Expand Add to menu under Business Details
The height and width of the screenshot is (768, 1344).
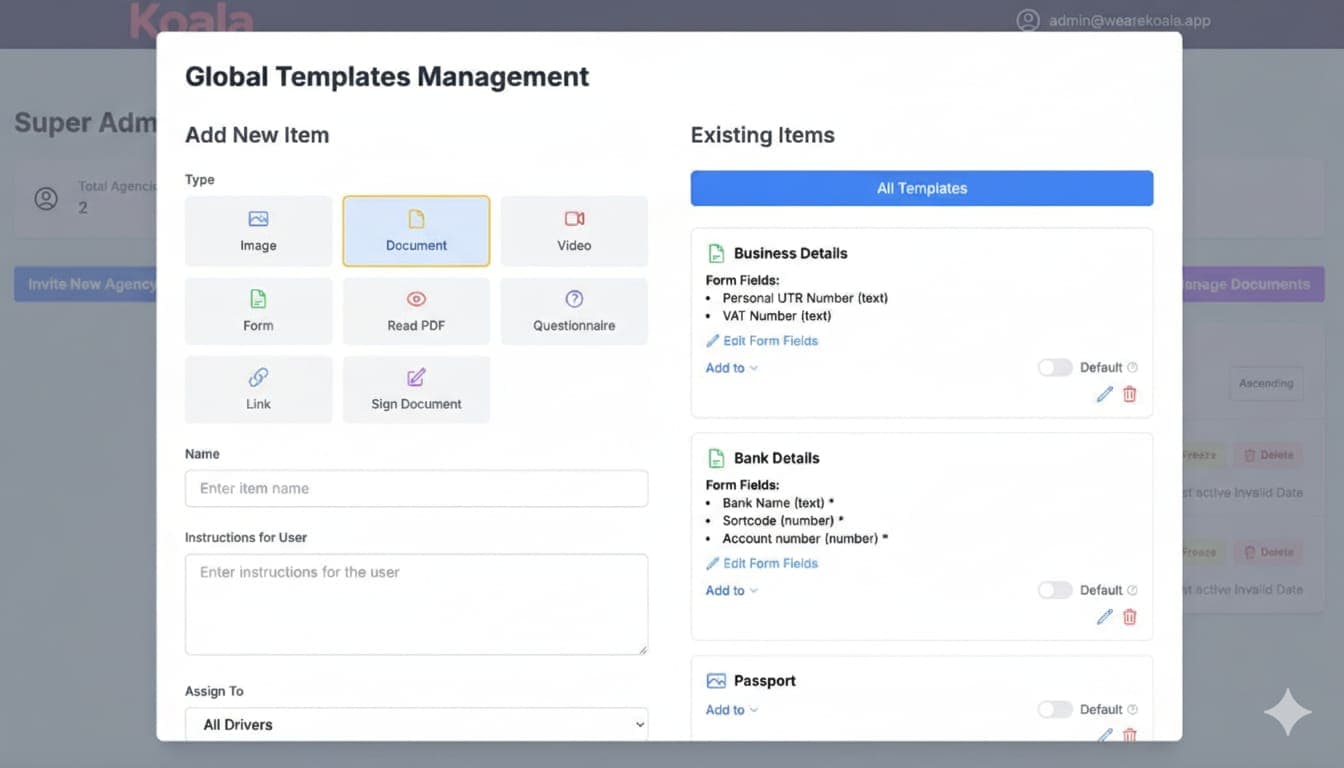click(x=731, y=368)
